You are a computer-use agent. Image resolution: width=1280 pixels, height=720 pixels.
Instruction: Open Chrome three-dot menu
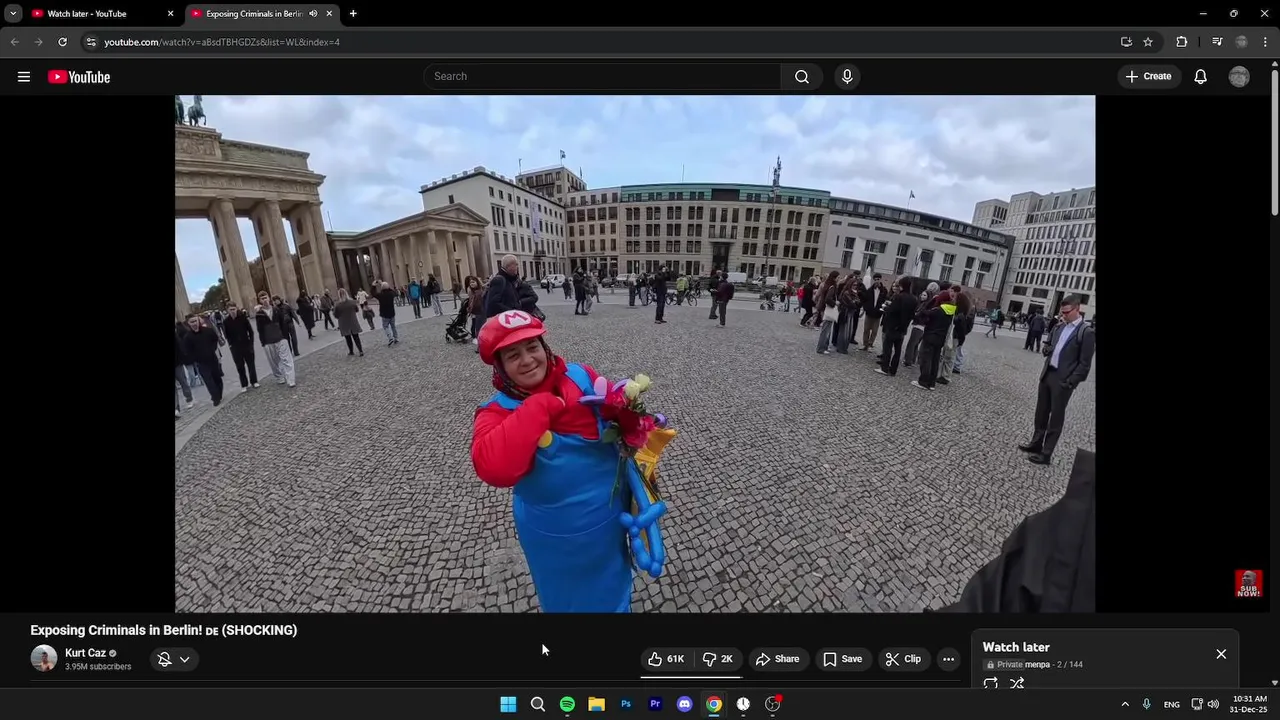1265,42
